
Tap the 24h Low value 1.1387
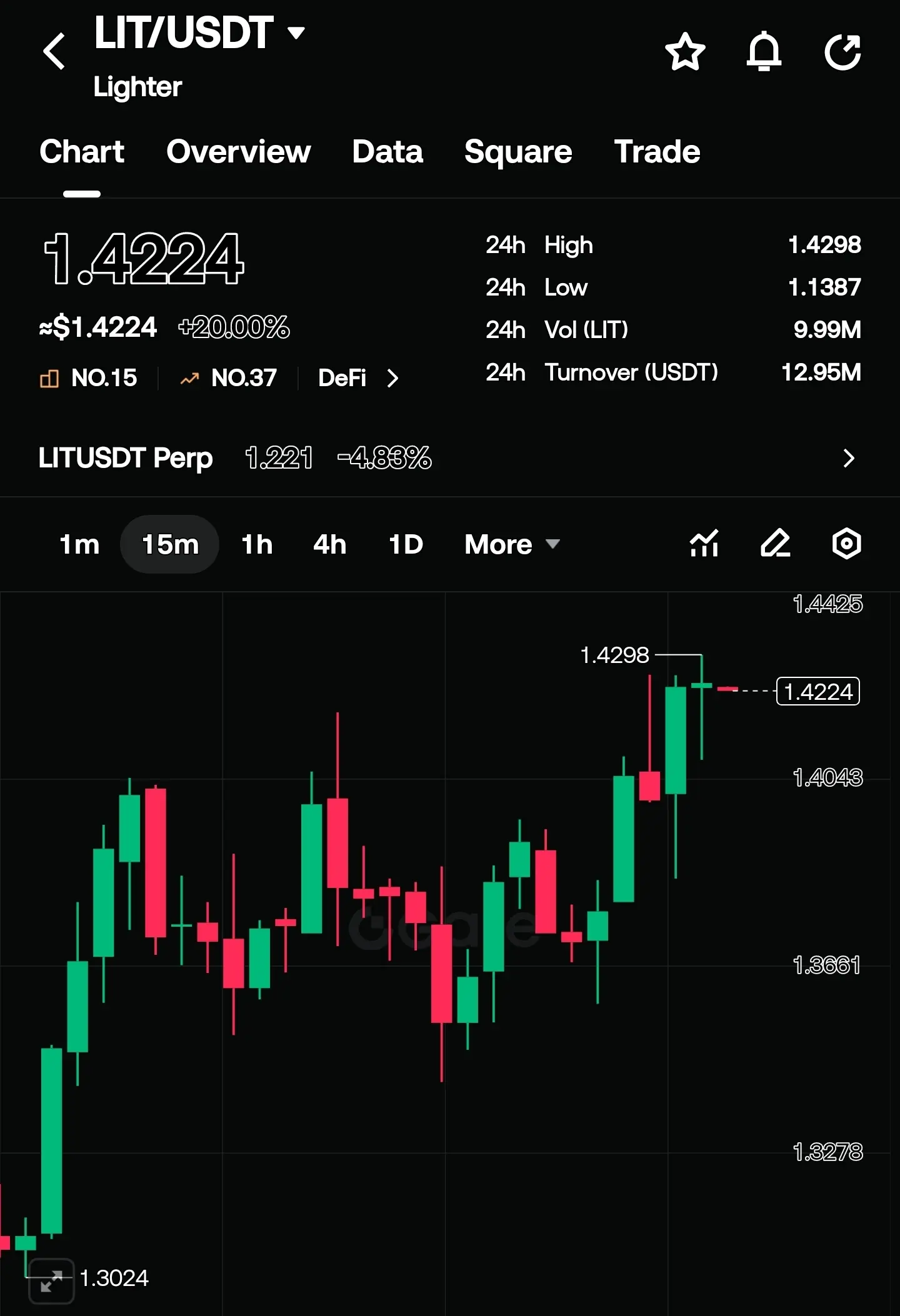pyautogui.click(x=824, y=287)
